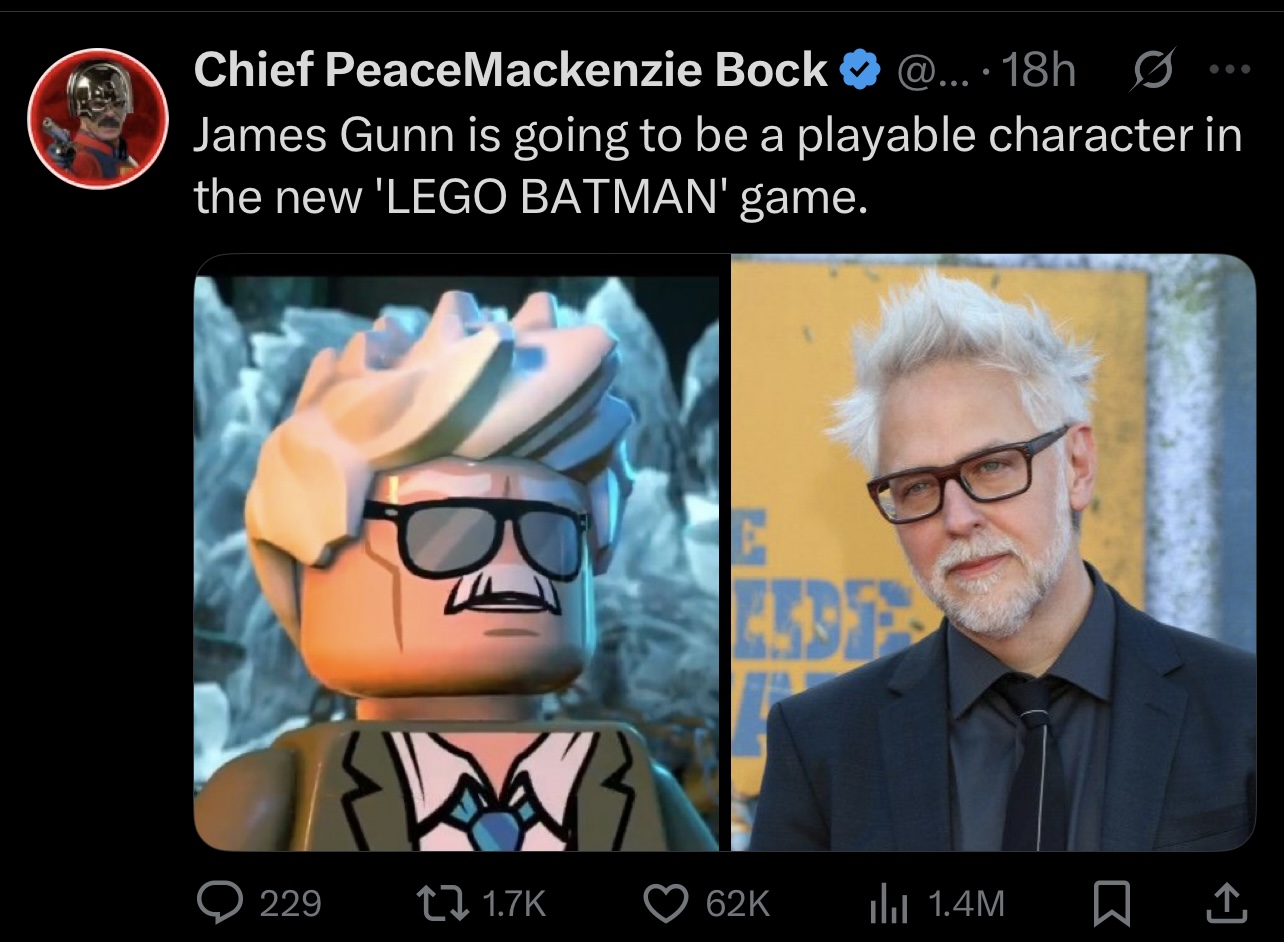Open the three-dot more options menu

pos(1229,72)
